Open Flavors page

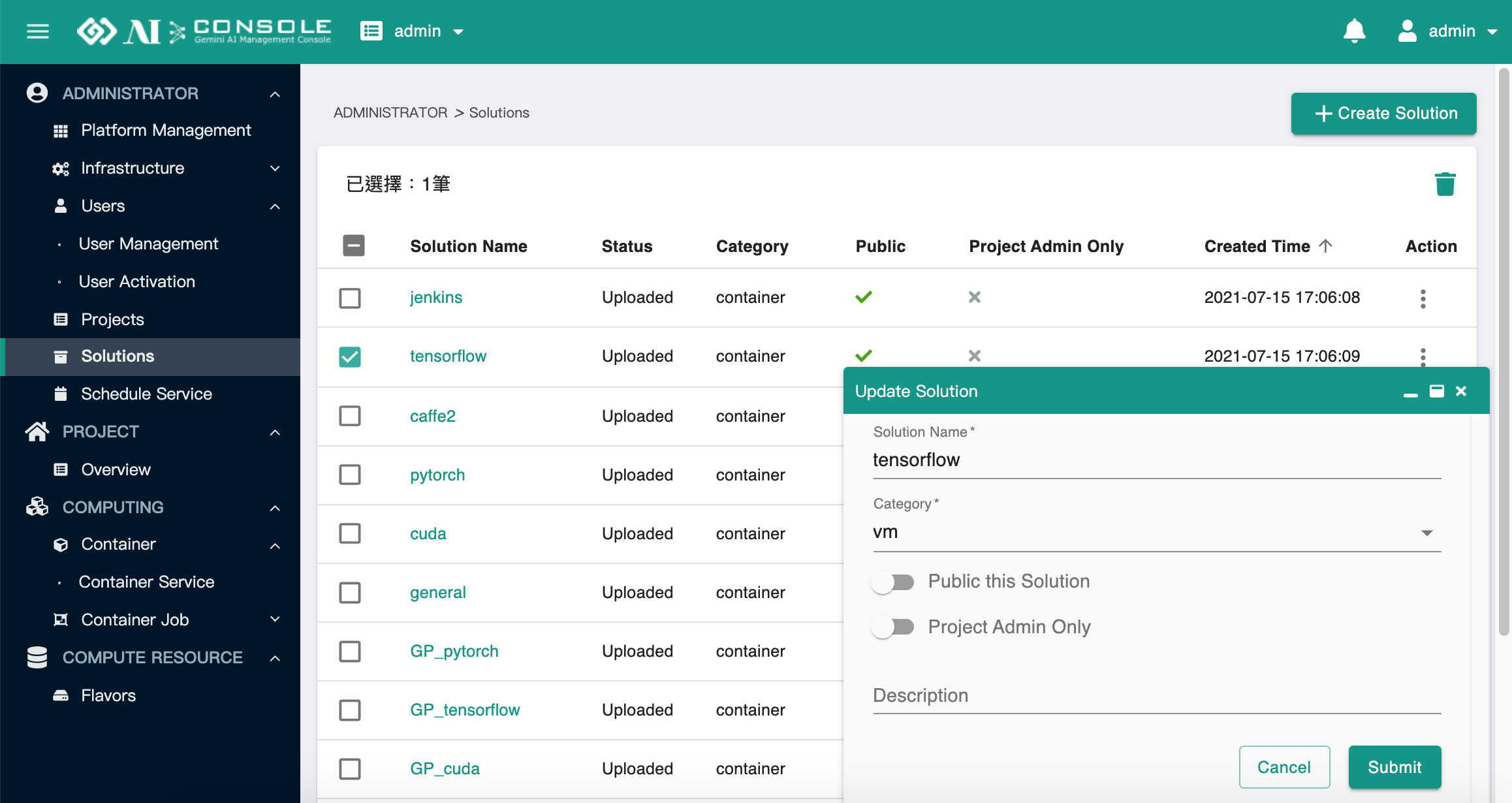click(x=108, y=695)
